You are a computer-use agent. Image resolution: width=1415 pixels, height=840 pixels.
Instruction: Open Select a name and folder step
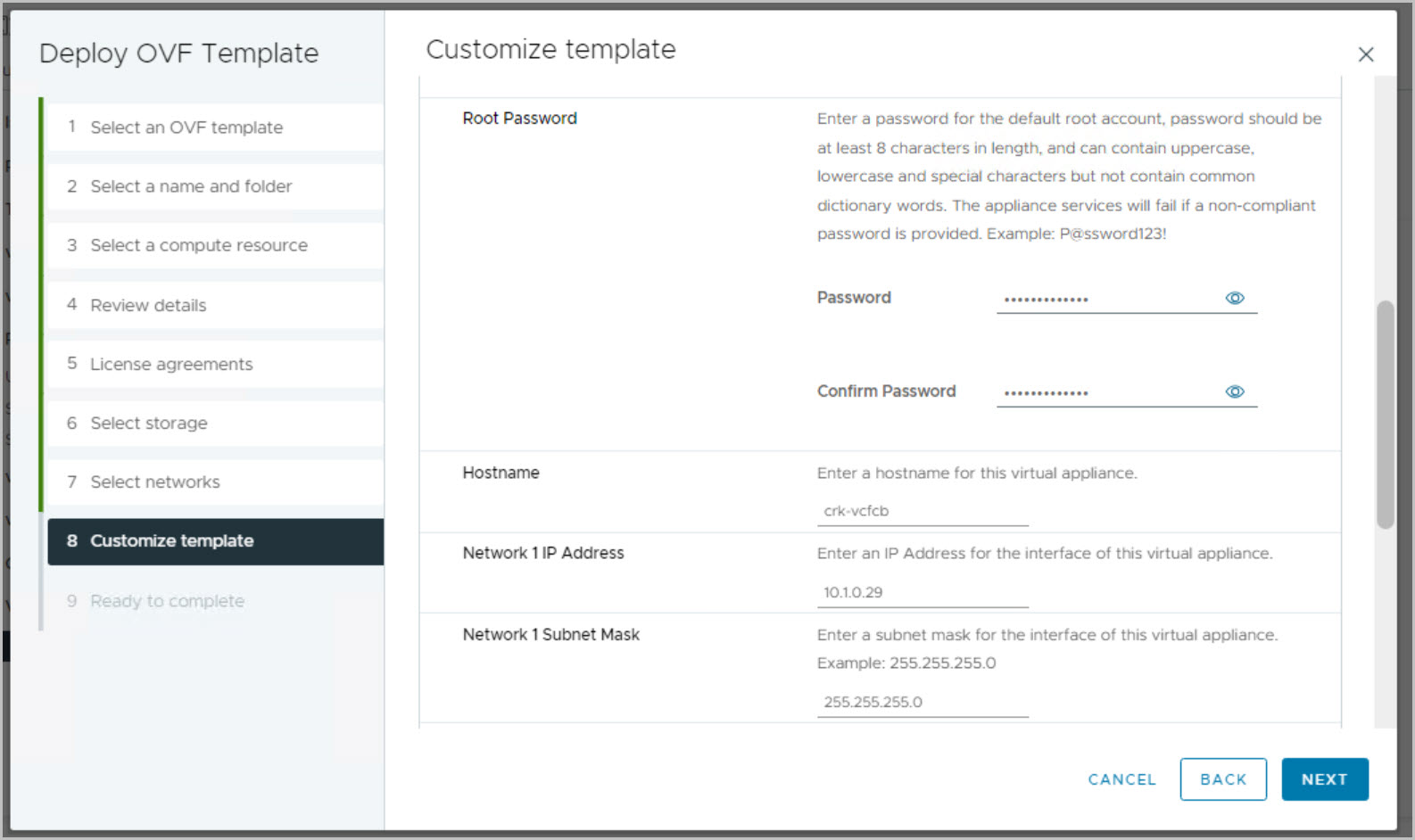(191, 186)
